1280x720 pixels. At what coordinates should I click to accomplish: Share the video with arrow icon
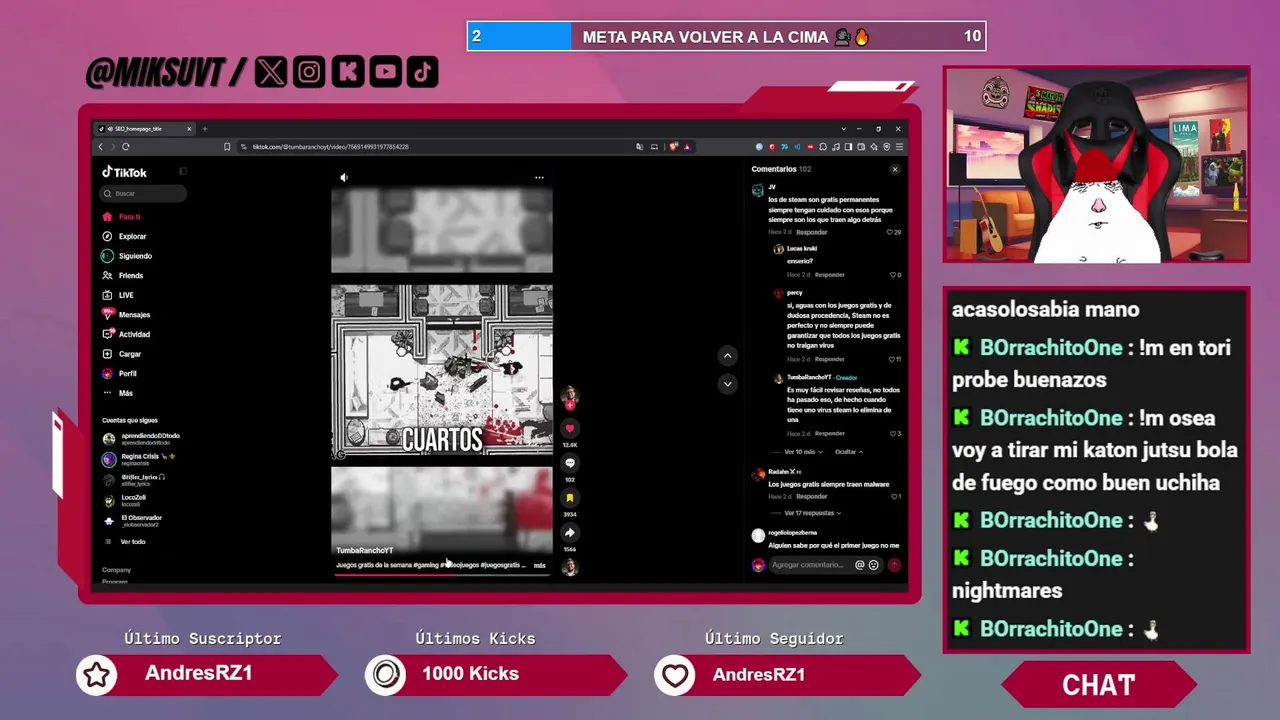[570, 532]
